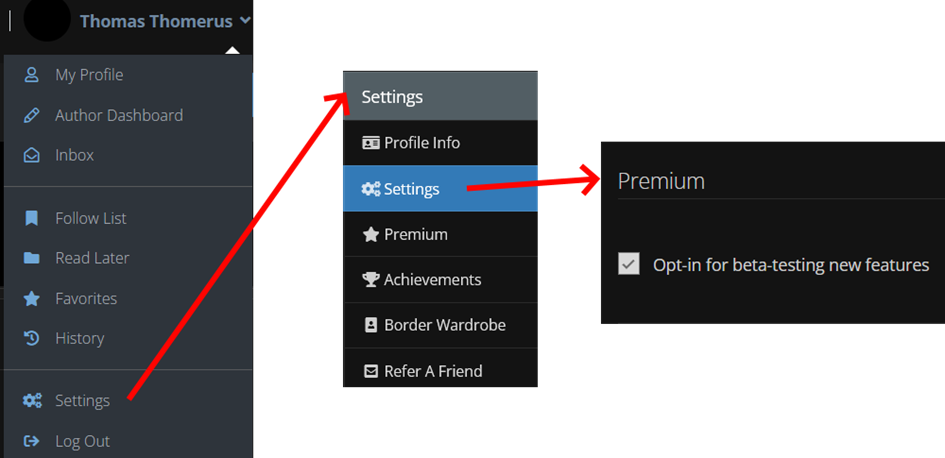Click the Thomas Thomerus username
Screen dimensions: 945x458
click(x=156, y=21)
